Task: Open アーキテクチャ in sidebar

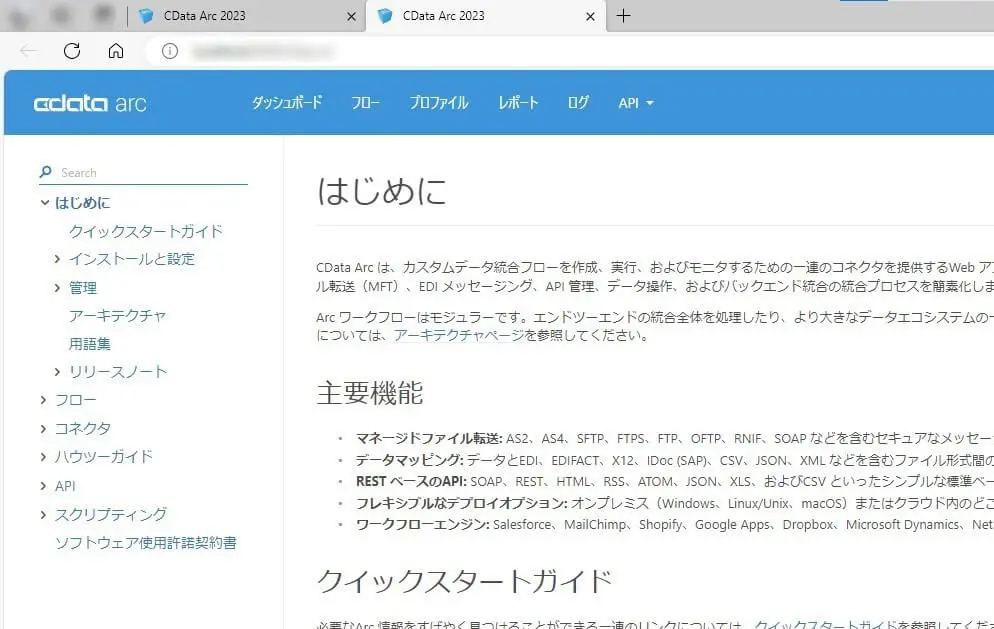Action: point(117,316)
